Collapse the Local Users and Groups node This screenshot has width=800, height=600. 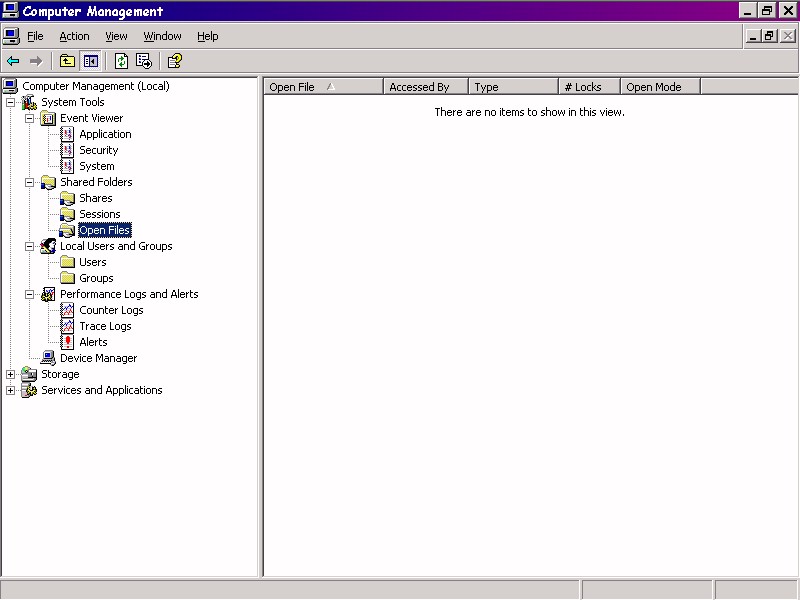point(30,246)
